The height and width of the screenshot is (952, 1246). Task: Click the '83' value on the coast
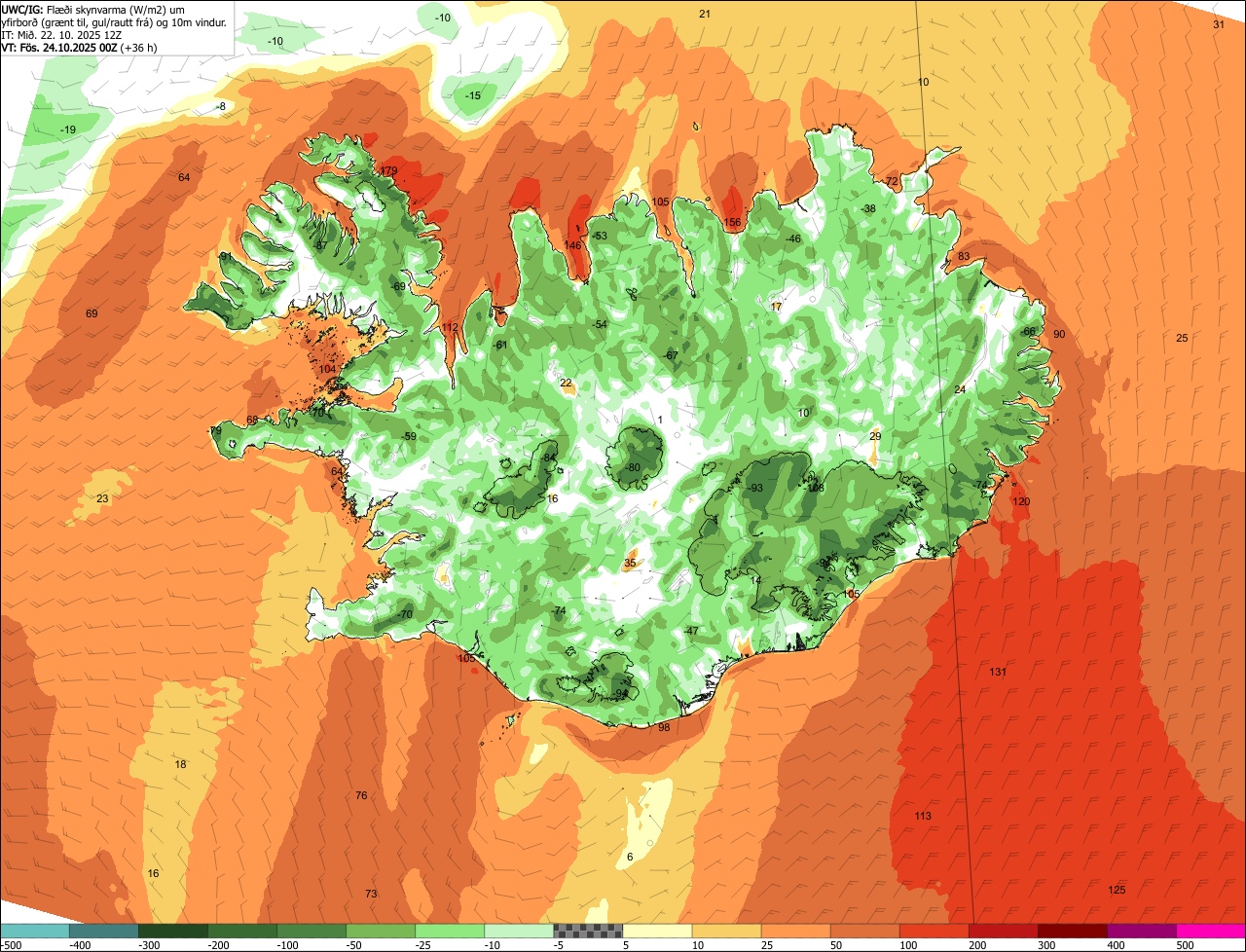point(964,257)
